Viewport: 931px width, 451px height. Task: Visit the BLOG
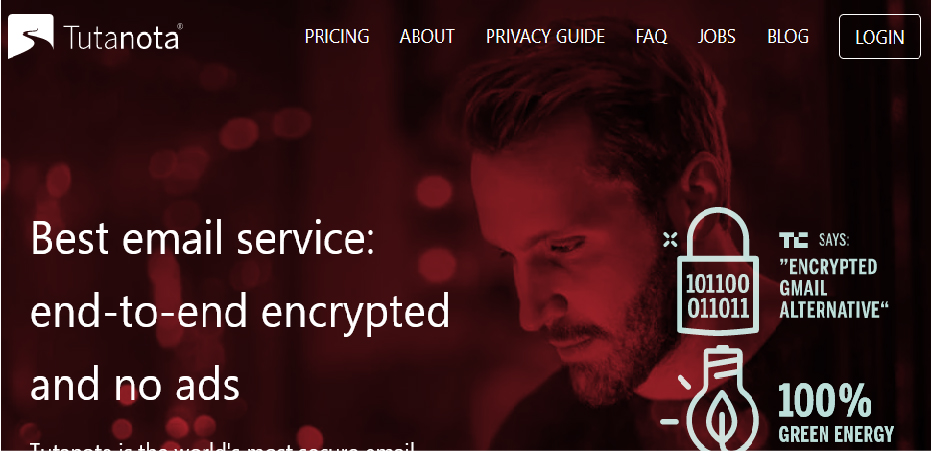click(x=788, y=37)
